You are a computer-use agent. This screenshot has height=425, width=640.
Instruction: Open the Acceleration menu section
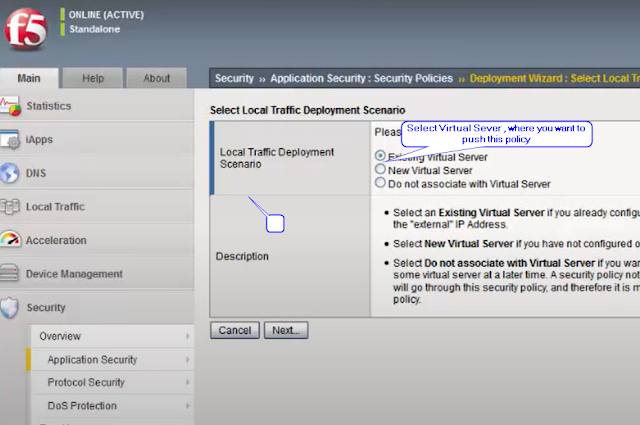97,240
